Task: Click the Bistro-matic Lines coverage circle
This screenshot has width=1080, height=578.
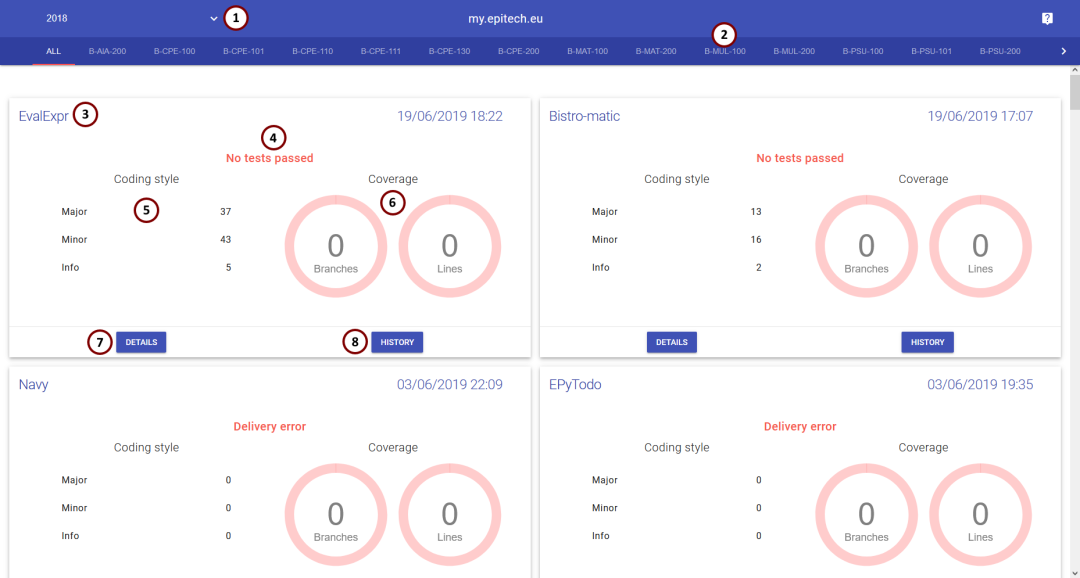Action: tap(980, 247)
